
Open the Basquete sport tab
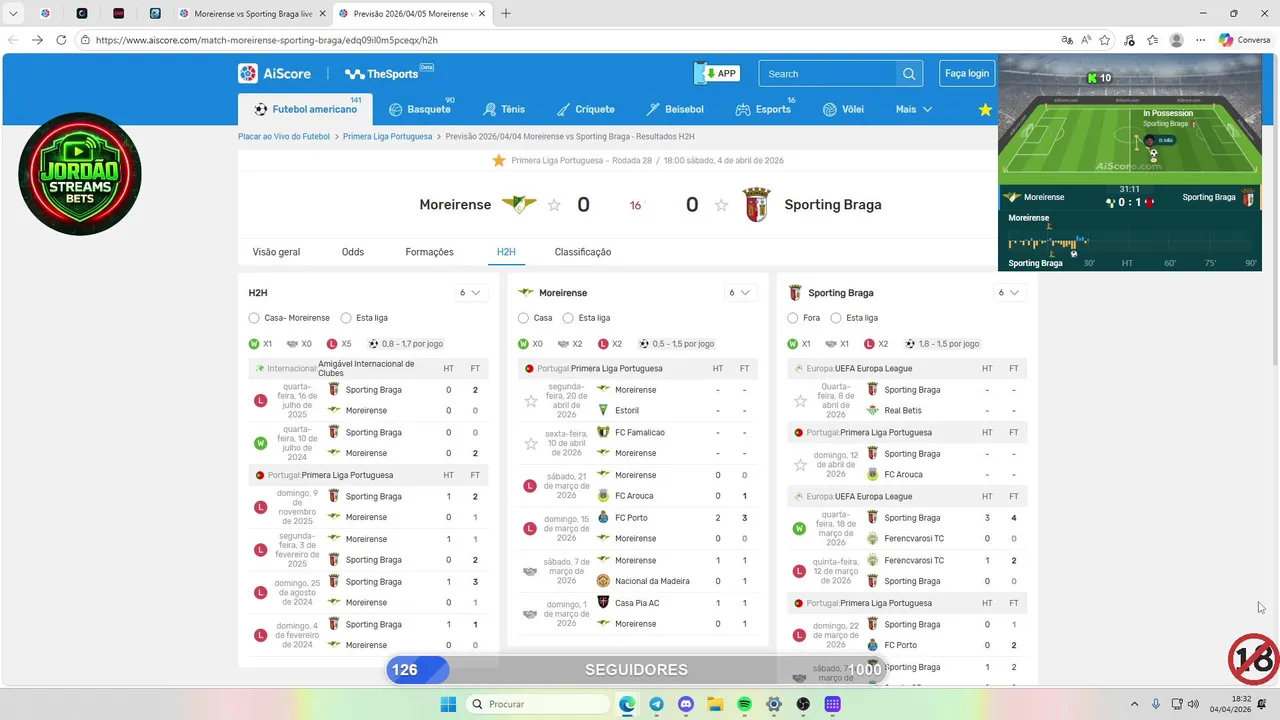[x=420, y=109]
